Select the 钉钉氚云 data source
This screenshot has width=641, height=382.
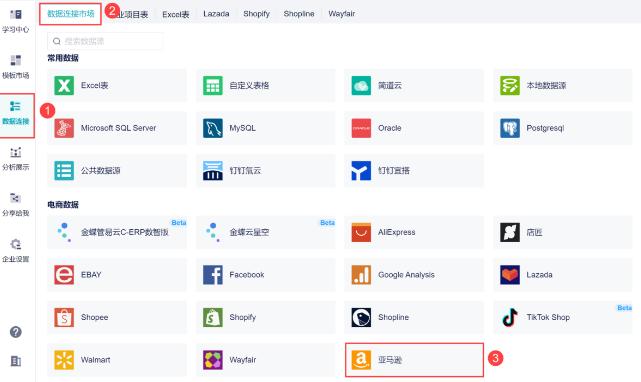265,171
